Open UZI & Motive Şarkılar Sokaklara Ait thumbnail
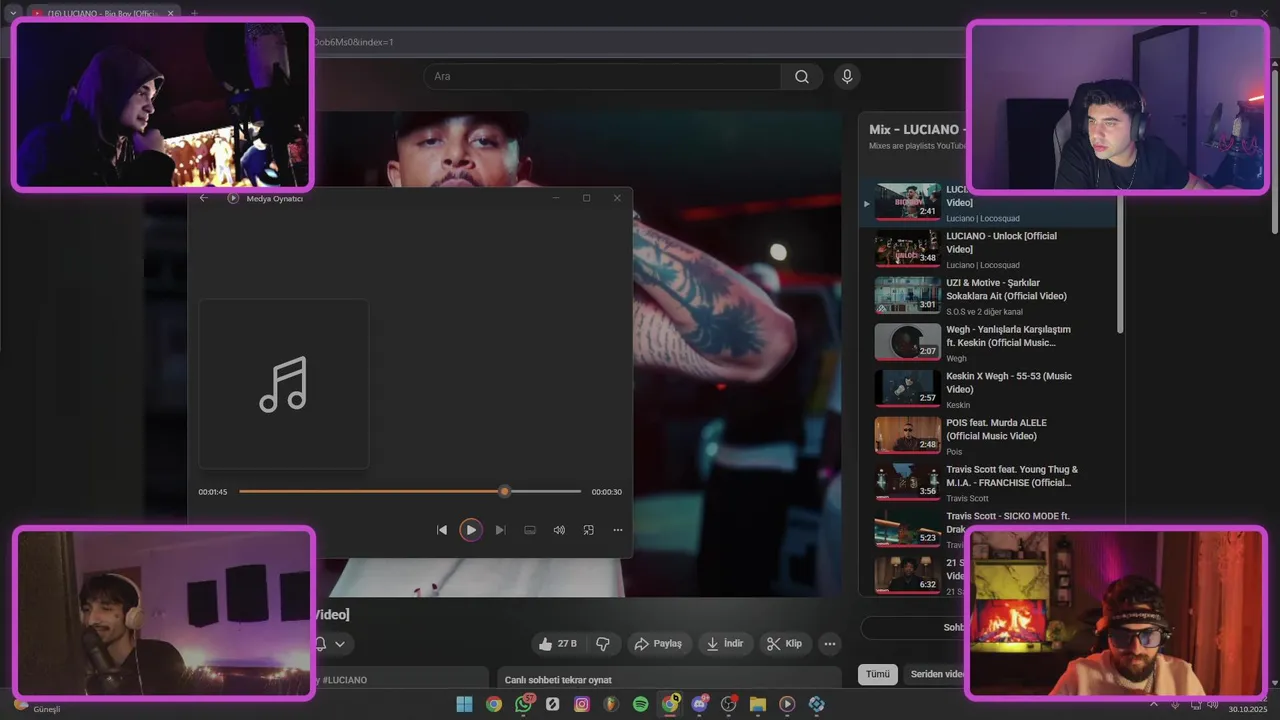This screenshot has width=1280, height=720. 908,295
